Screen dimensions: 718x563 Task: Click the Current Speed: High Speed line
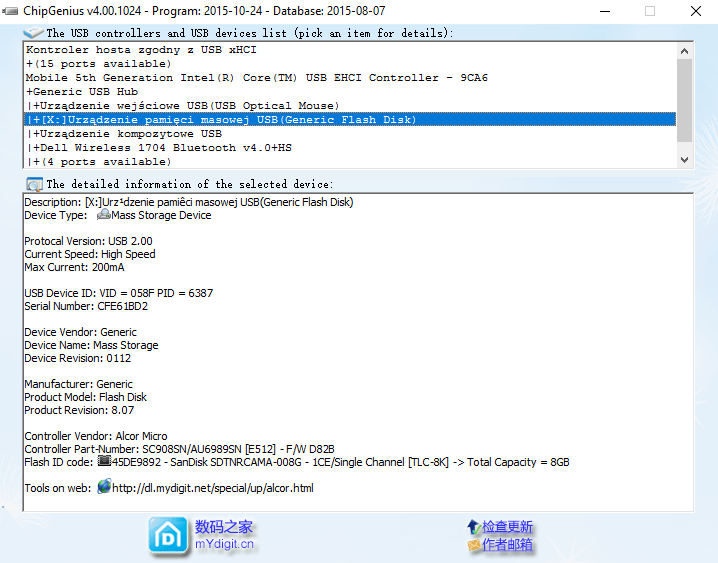[90, 254]
